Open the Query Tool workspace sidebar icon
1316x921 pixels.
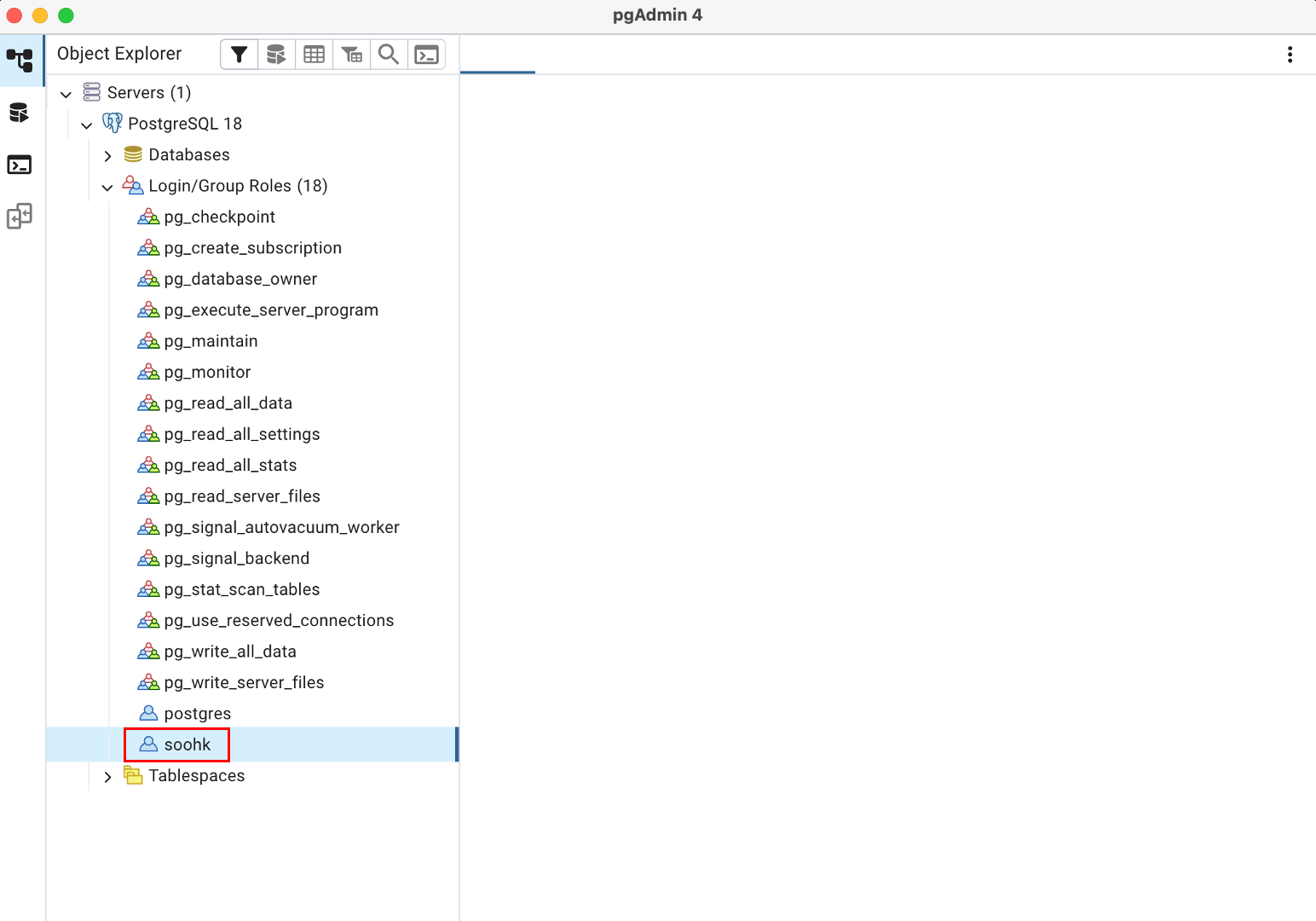pos(19,113)
